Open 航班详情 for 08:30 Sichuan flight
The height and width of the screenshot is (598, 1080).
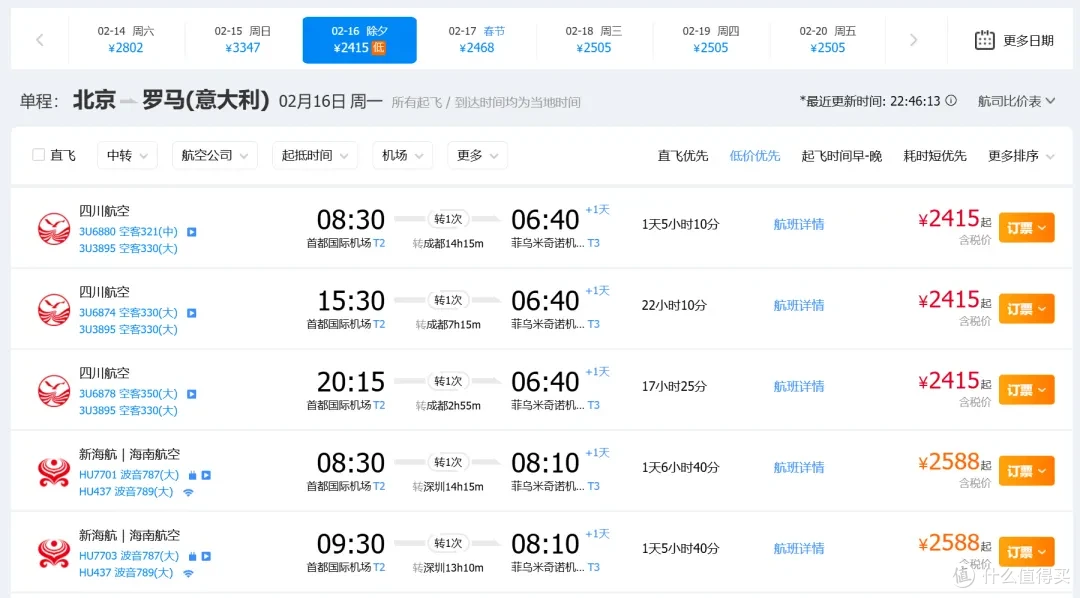(x=798, y=224)
